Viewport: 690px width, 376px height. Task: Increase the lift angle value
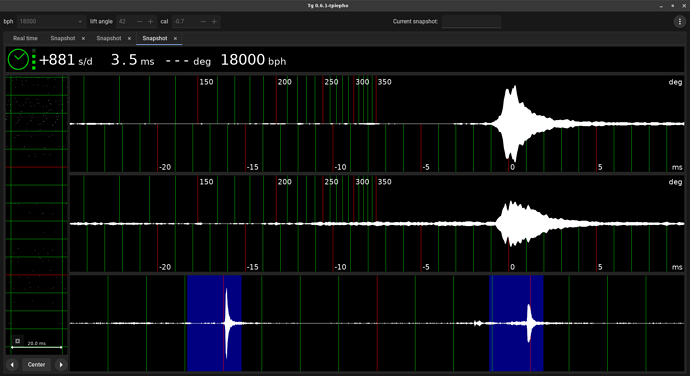tap(150, 22)
